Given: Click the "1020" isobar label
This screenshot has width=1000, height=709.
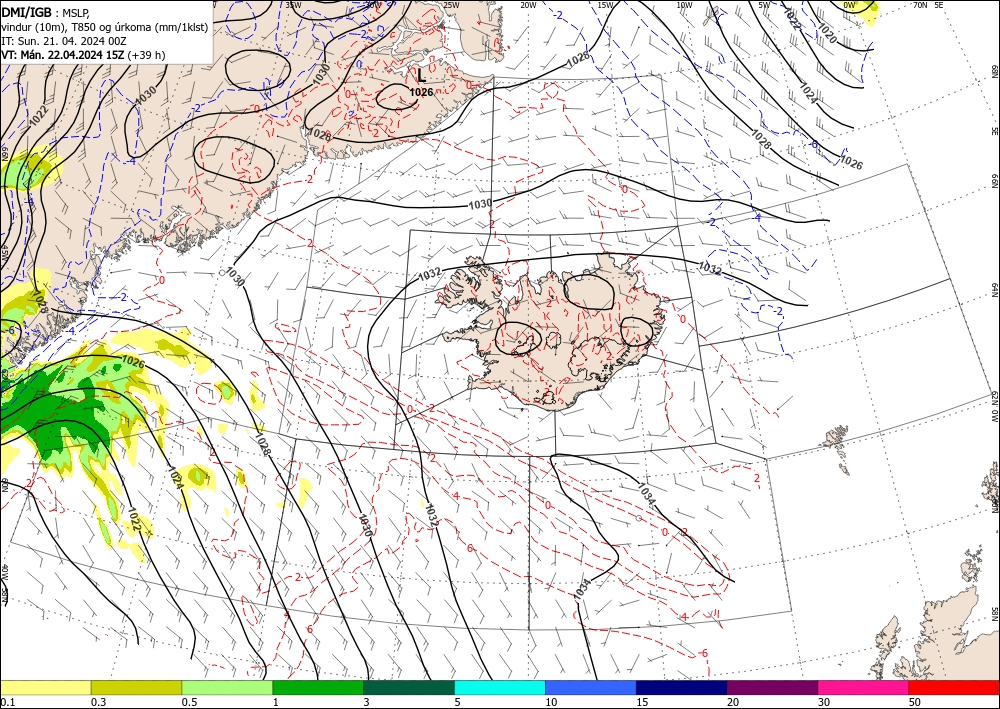Looking at the screenshot, I should tap(827, 33).
